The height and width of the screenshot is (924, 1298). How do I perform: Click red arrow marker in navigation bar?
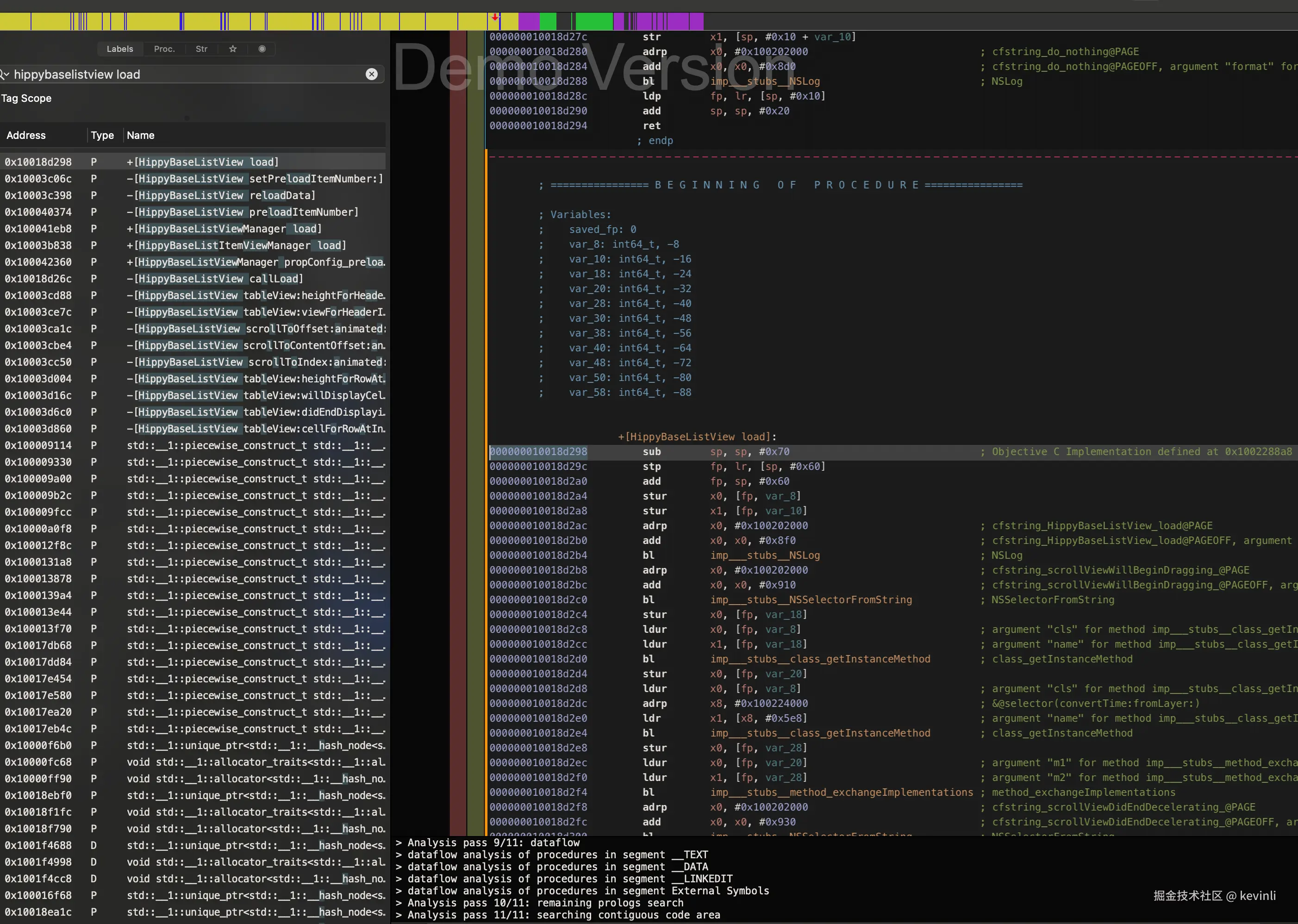tap(495, 18)
